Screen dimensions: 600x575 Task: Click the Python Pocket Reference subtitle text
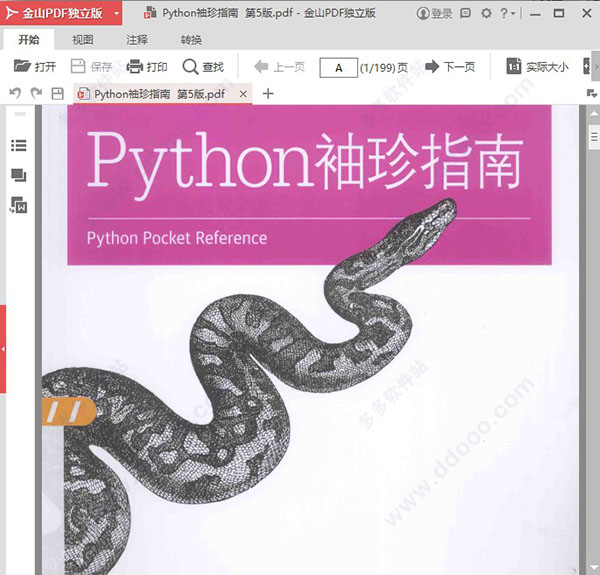pyautogui.click(x=177, y=238)
